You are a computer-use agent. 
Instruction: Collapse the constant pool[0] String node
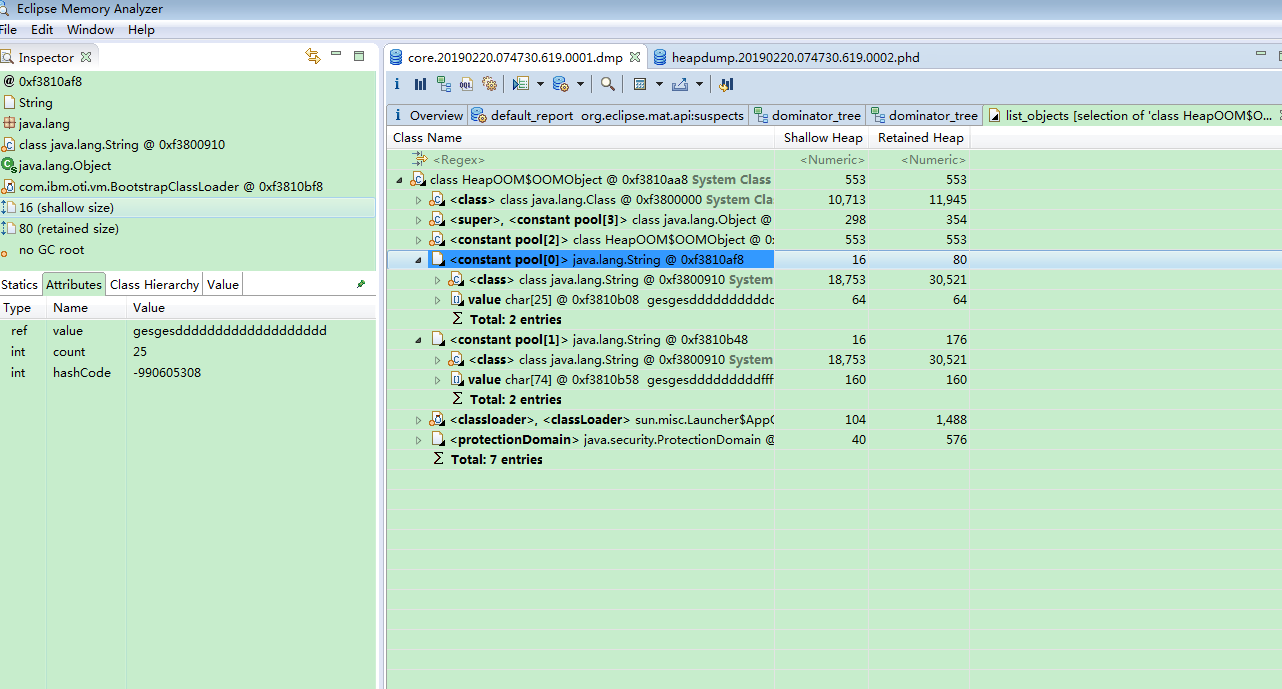(x=419, y=260)
